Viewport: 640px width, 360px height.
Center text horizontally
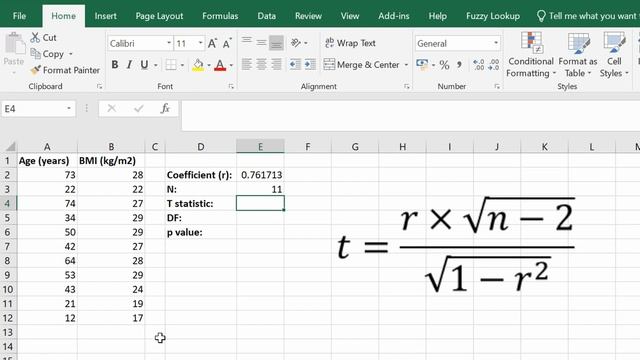pyautogui.click(x=261, y=64)
